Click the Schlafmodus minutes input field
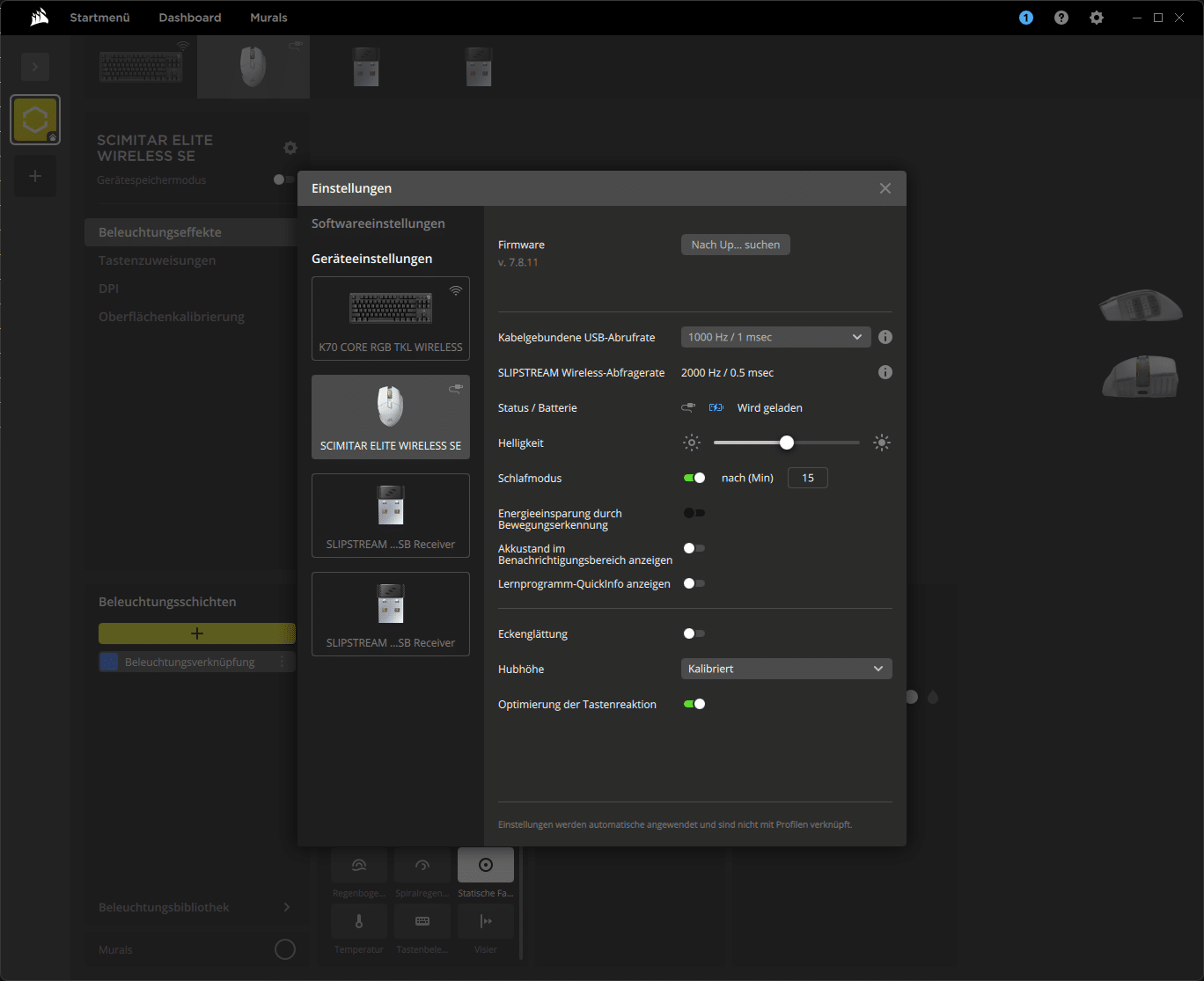The image size is (1204, 981). [807, 478]
